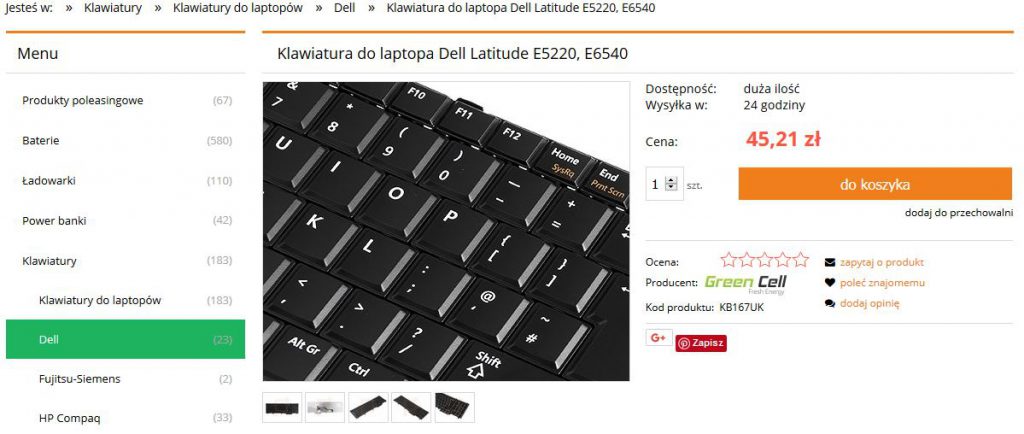1024x434 pixels.
Task: Go to Klawiatury do laptopów breadcrumb link
Action: [x=238, y=8]
